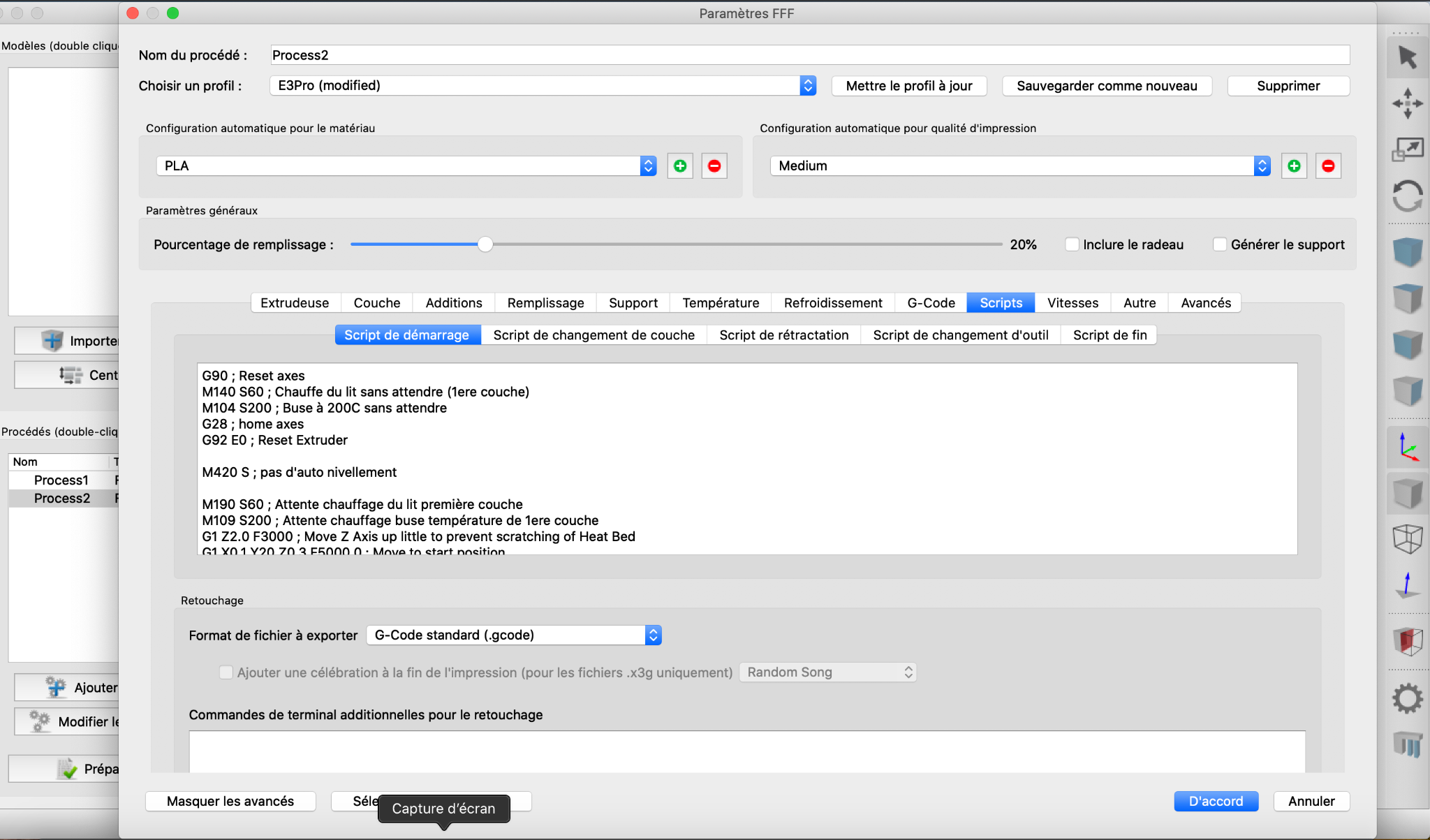This screenshot has width=1430, height=840.
Task: Click the Sauvegarder comme nouveau button
Action: tap(1107, 86)
